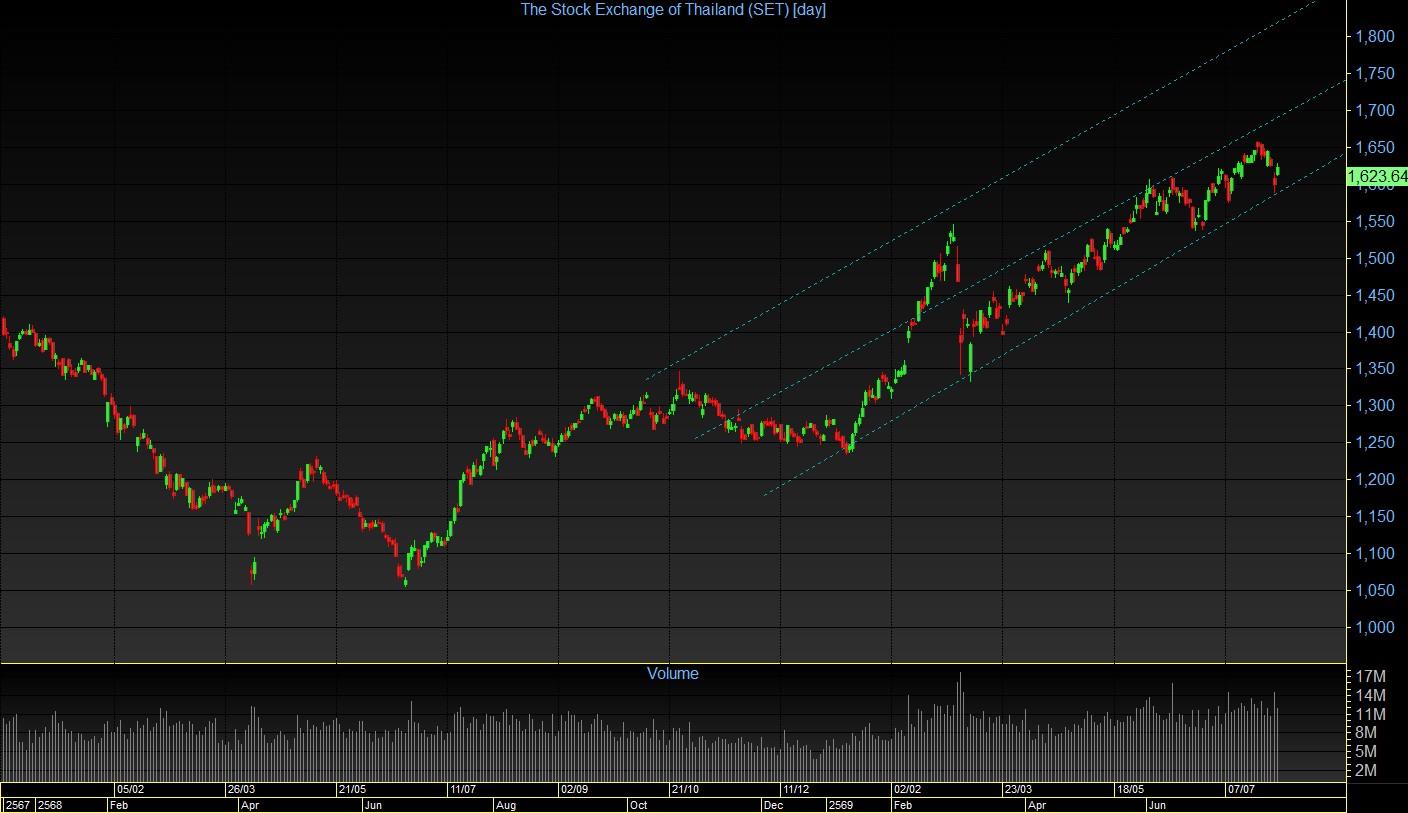The height and width of the screenshot is (813, 1408).
Task: Select the 11M volume axis label
Action: click(x=1370, y=715)
